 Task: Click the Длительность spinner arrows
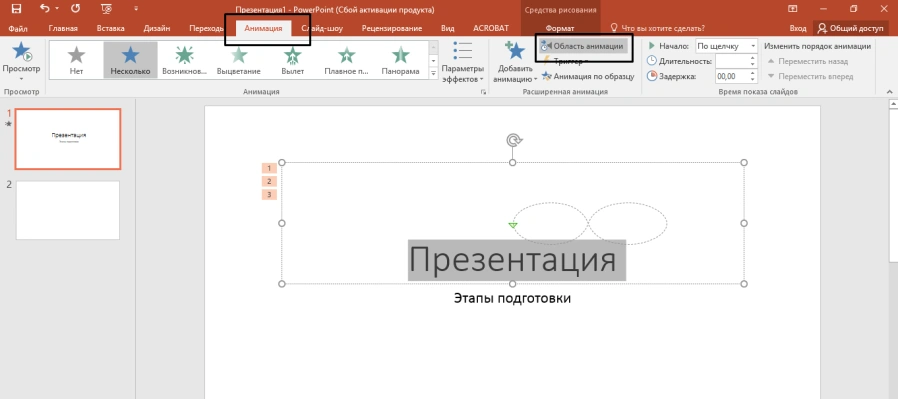(x=753, y=61)
